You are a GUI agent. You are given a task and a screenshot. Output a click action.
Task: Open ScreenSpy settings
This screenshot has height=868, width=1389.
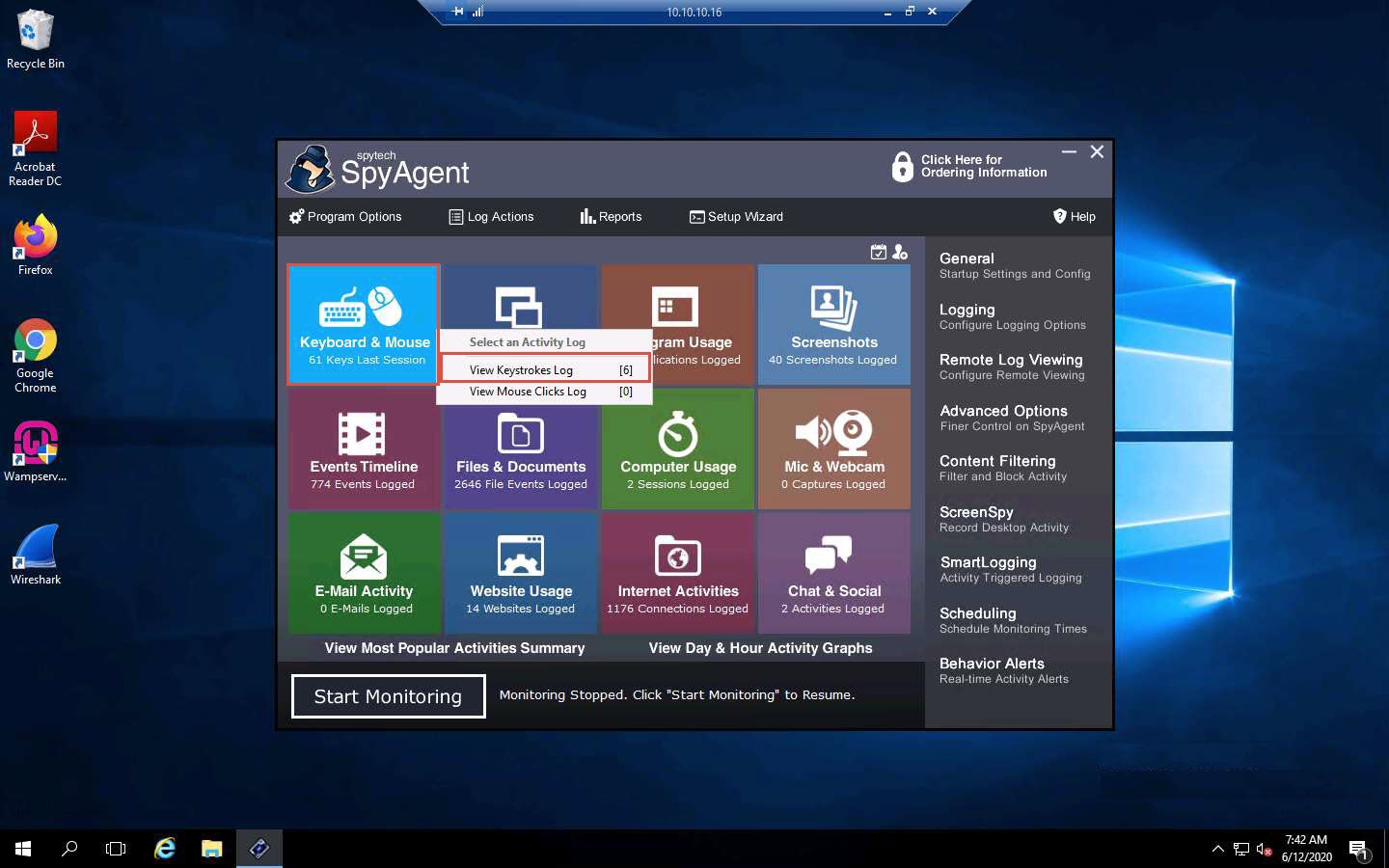[1004, 519]
